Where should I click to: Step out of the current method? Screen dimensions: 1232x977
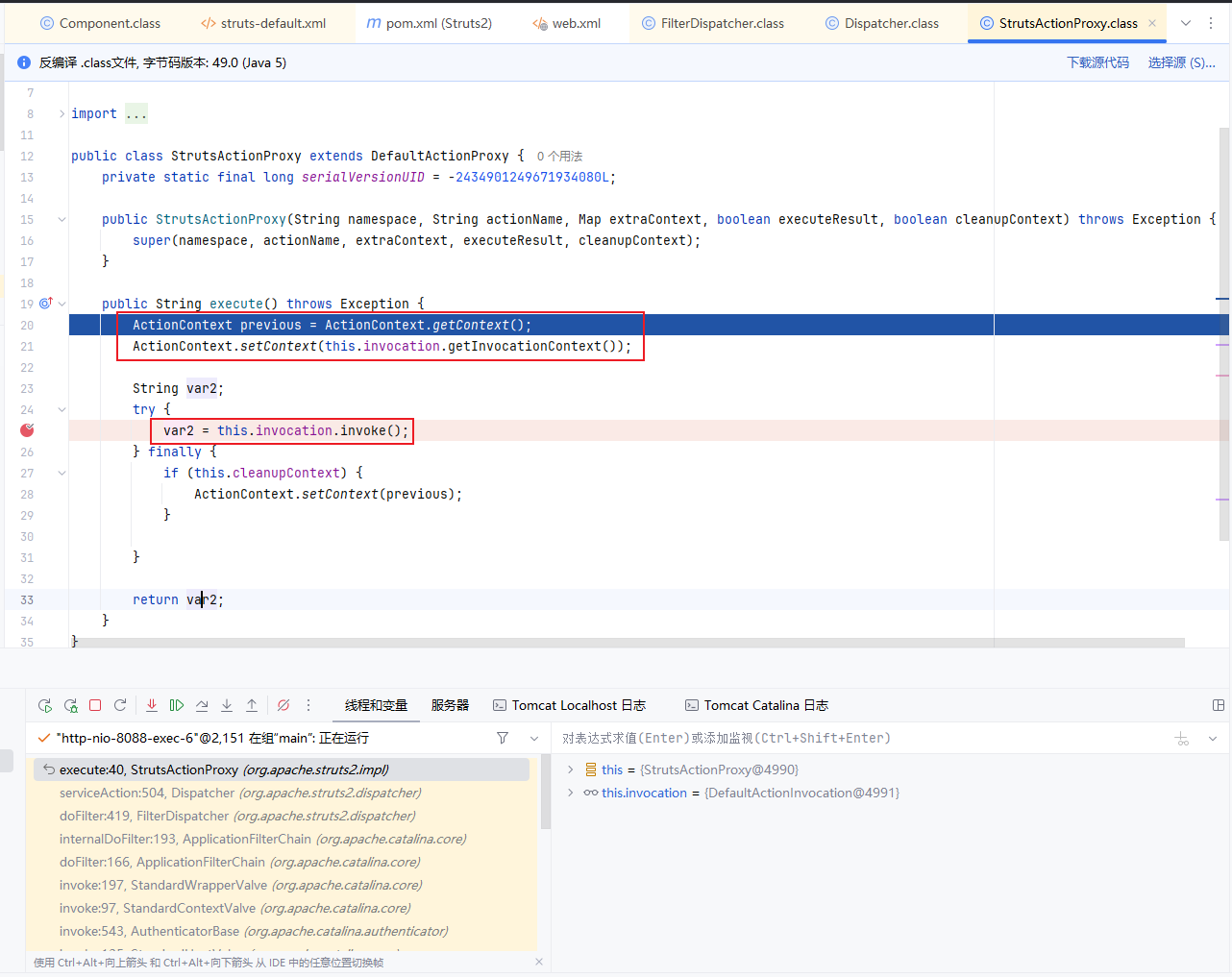click(252, 705)
